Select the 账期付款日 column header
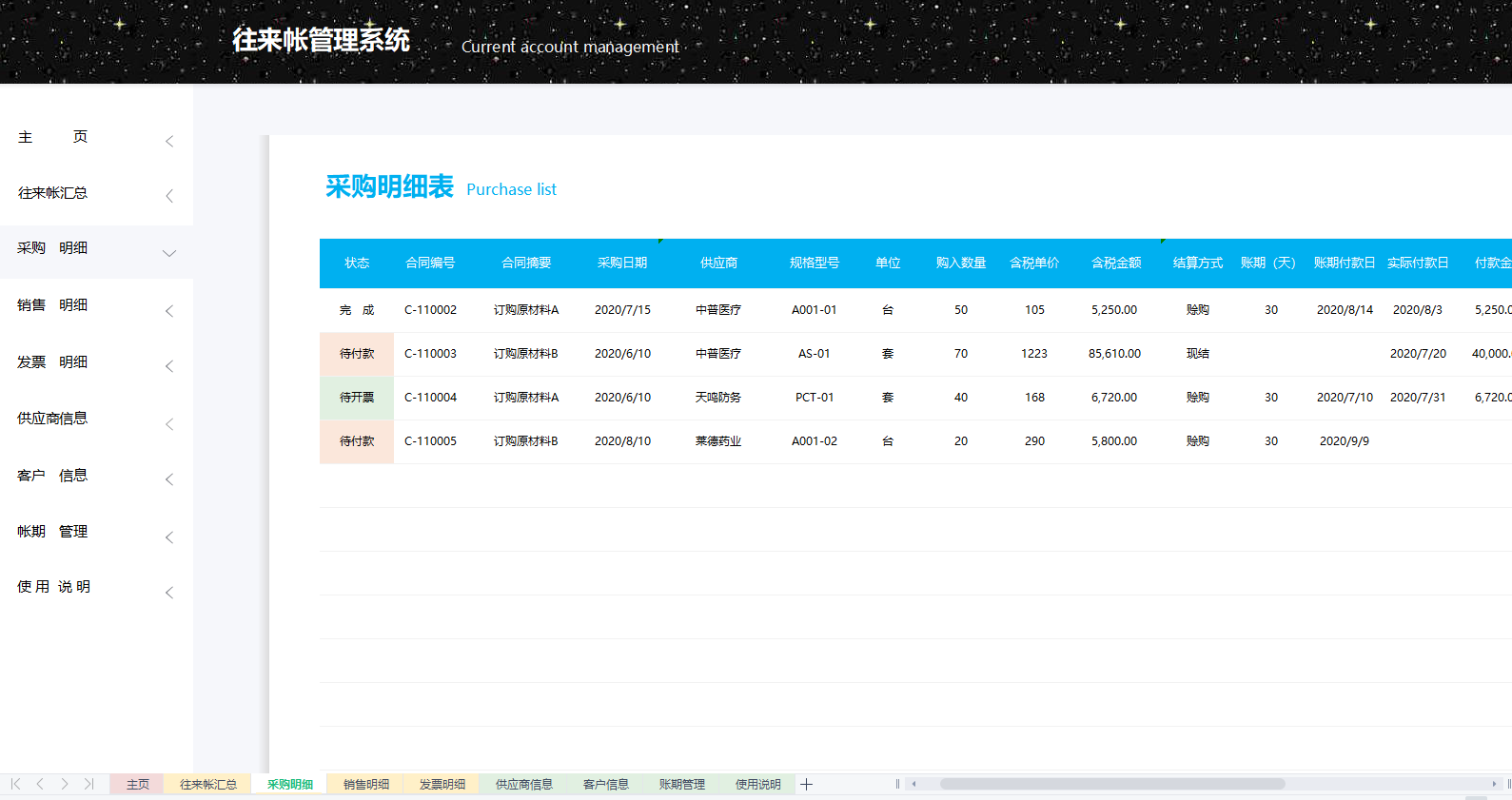Viewport: 1512px width, 800px height. (1345, 263)
